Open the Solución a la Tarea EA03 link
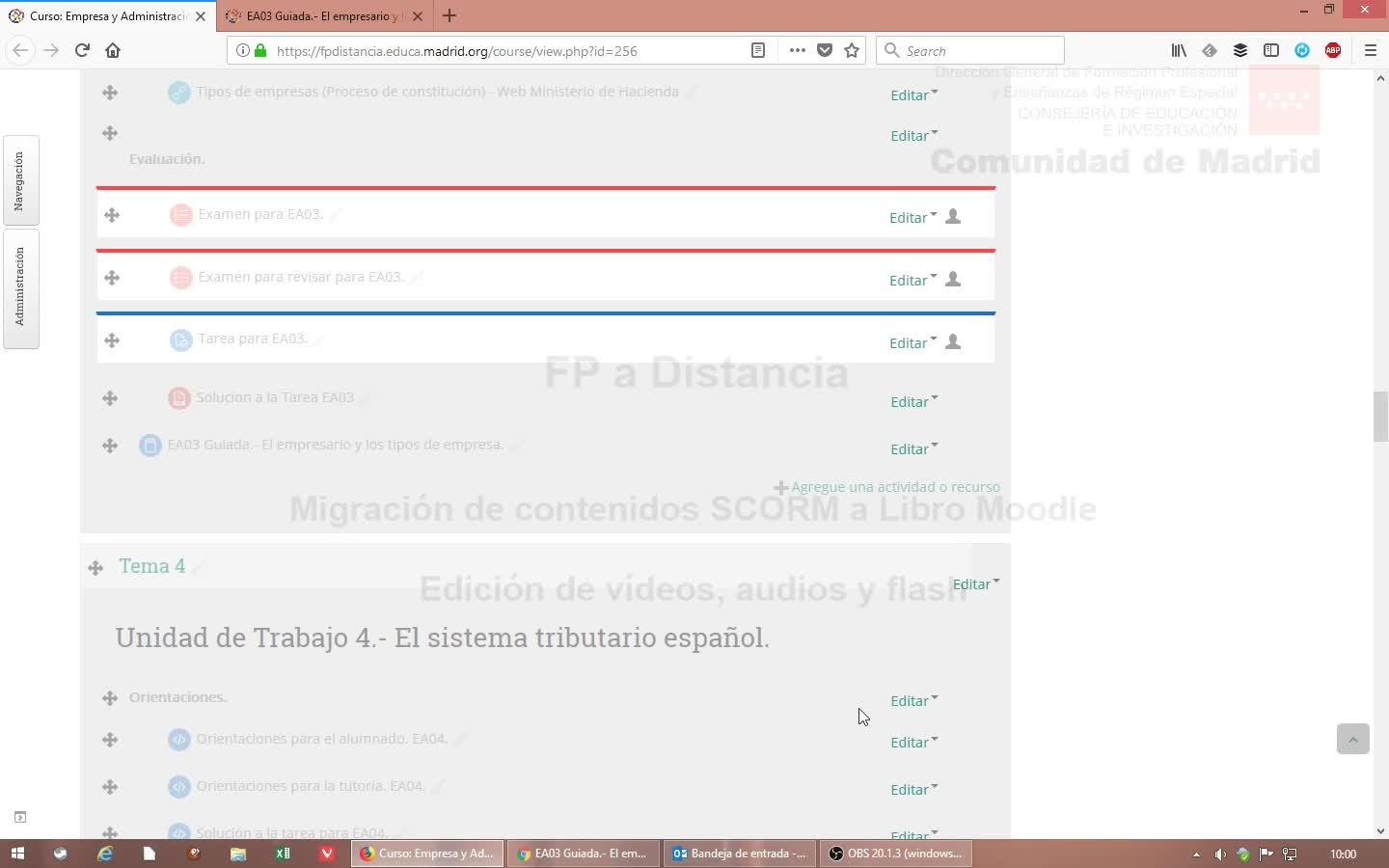 pos(275,397)
